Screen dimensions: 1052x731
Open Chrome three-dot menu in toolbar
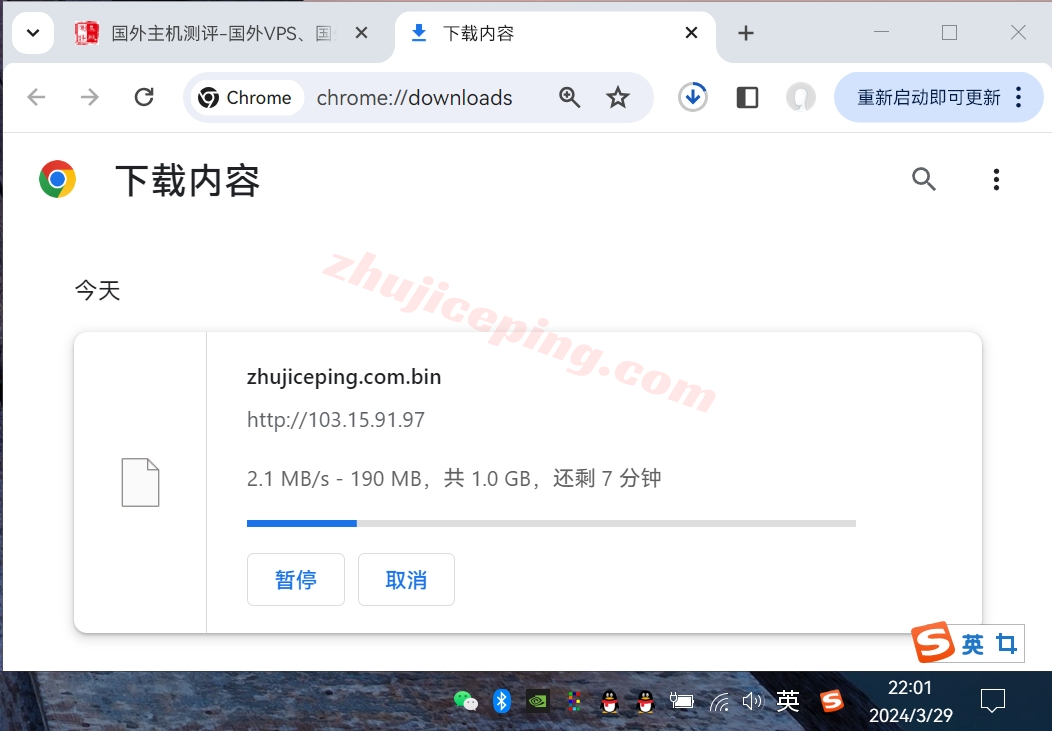tap(1019, 97)
